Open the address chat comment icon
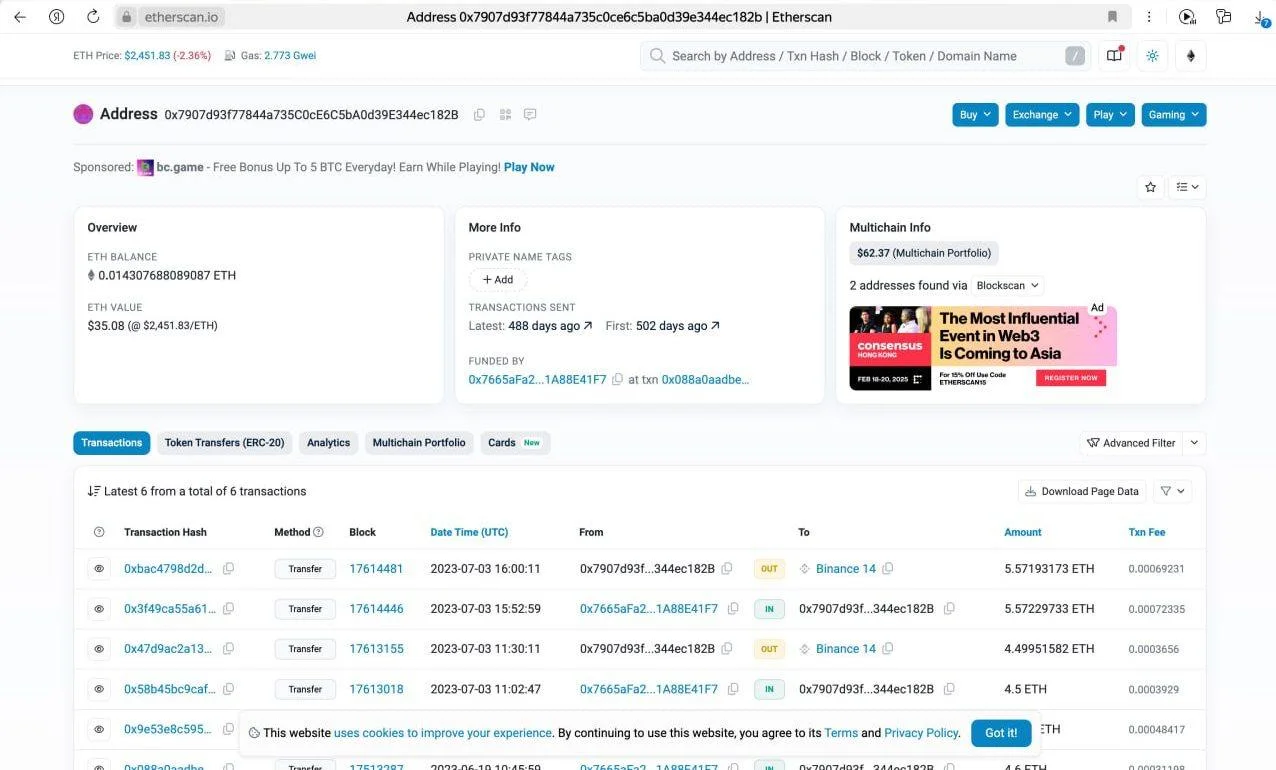 [530, 115]
